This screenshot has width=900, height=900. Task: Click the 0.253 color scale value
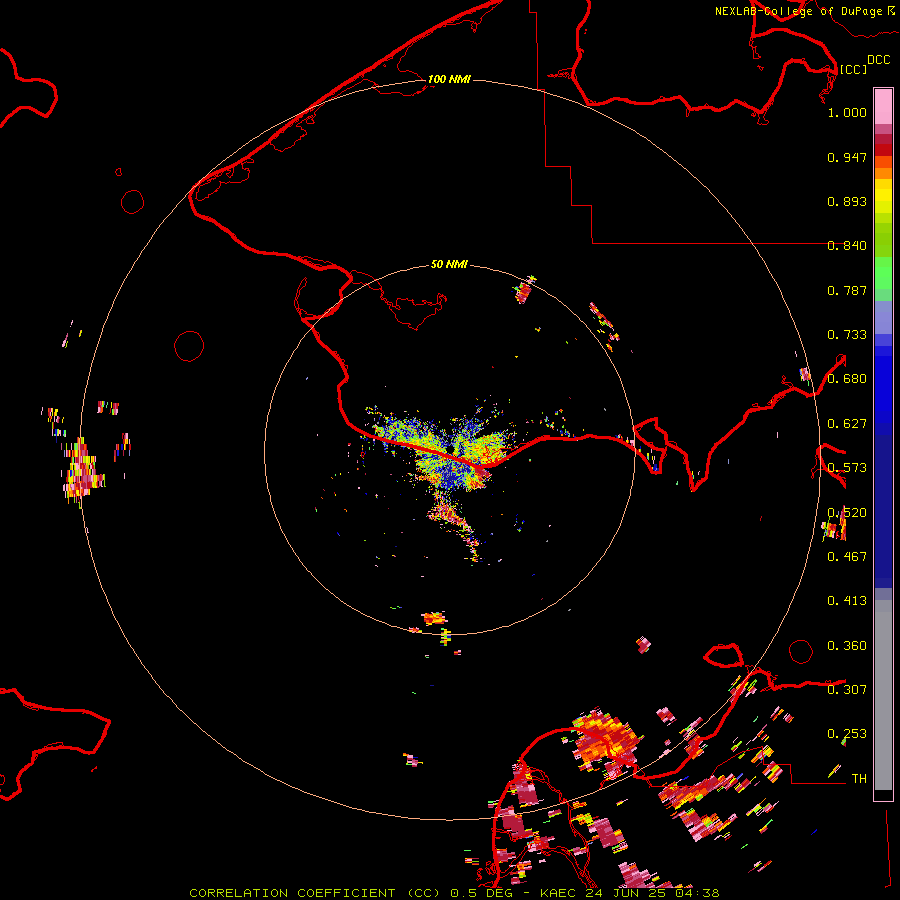click(x=847, y=734)
